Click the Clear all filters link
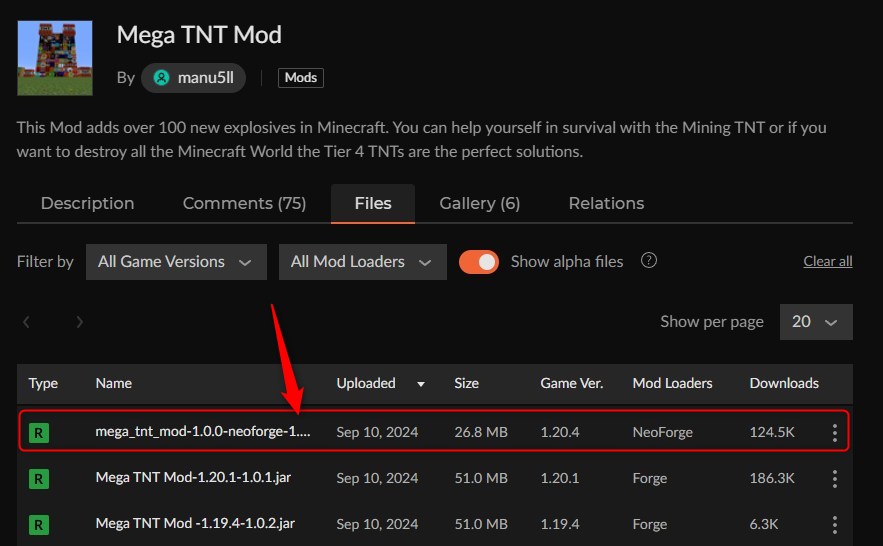 (x=827, y=261)
